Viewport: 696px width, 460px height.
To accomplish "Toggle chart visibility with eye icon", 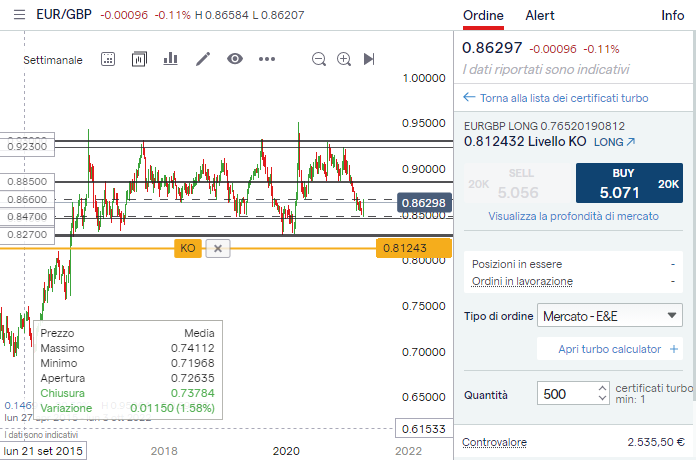I will pos(235,59).
